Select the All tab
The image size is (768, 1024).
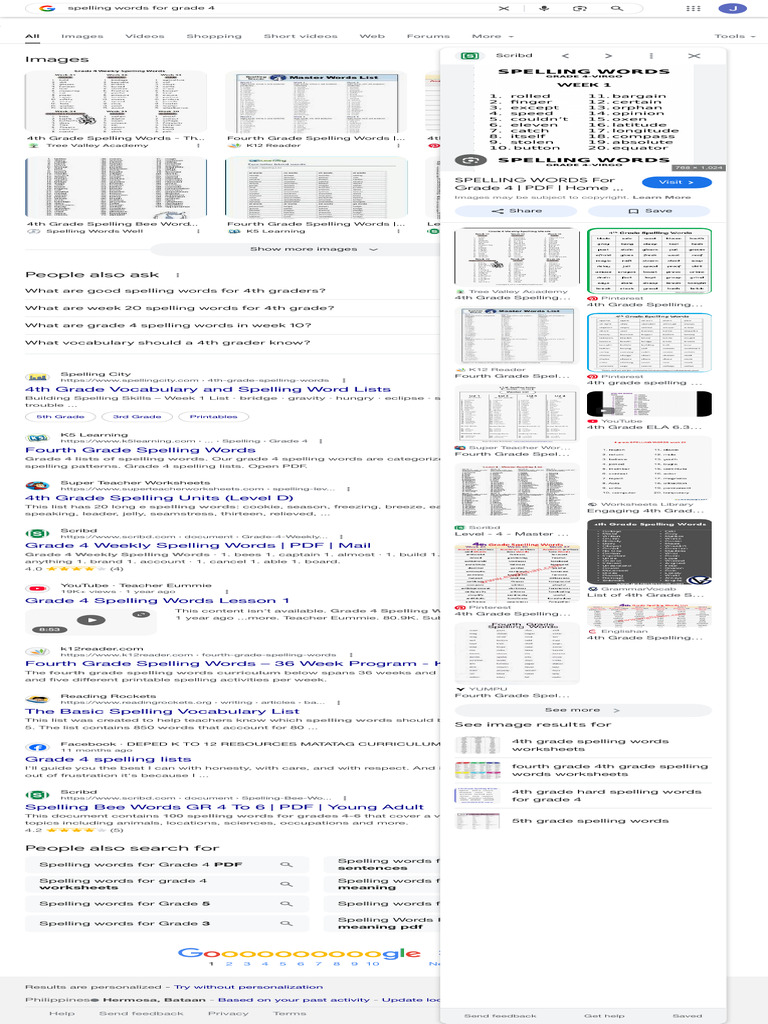[x=33, y=37]
